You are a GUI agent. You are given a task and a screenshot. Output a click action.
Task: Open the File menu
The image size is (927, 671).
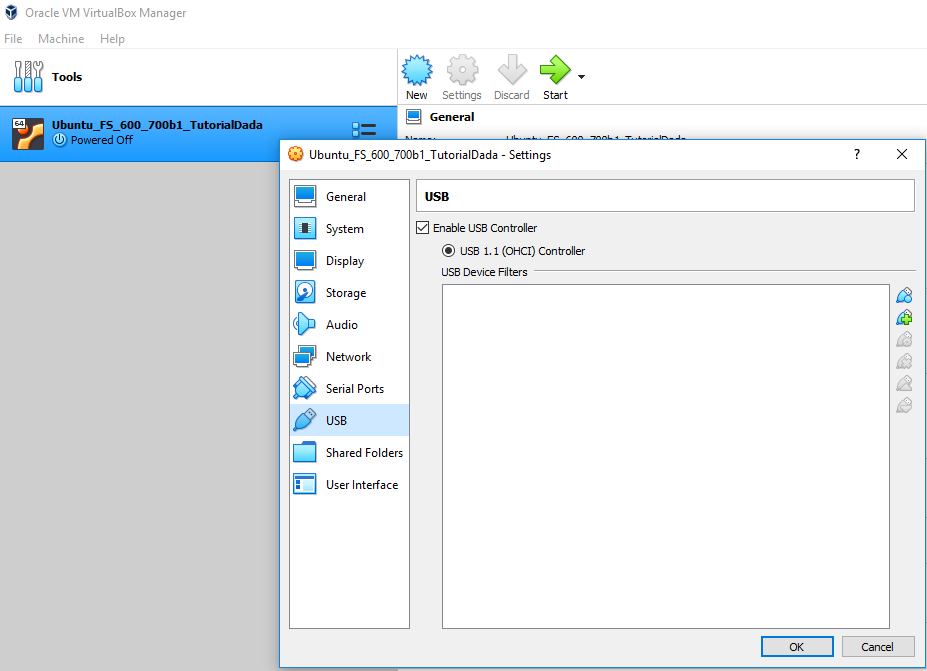click(x=13, y=39)
